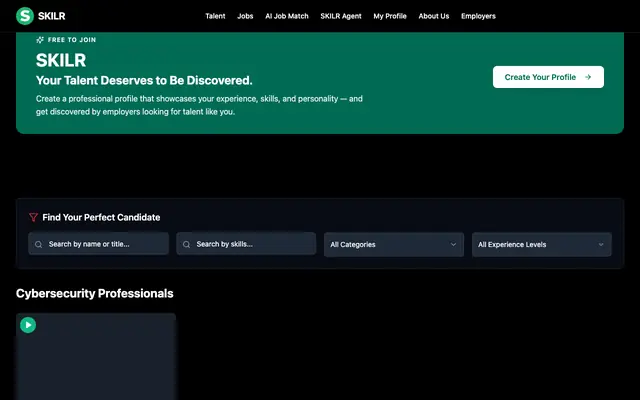The image size is (640, 400).
Task: Go to the Jobs page
Action: coord(245,16)
